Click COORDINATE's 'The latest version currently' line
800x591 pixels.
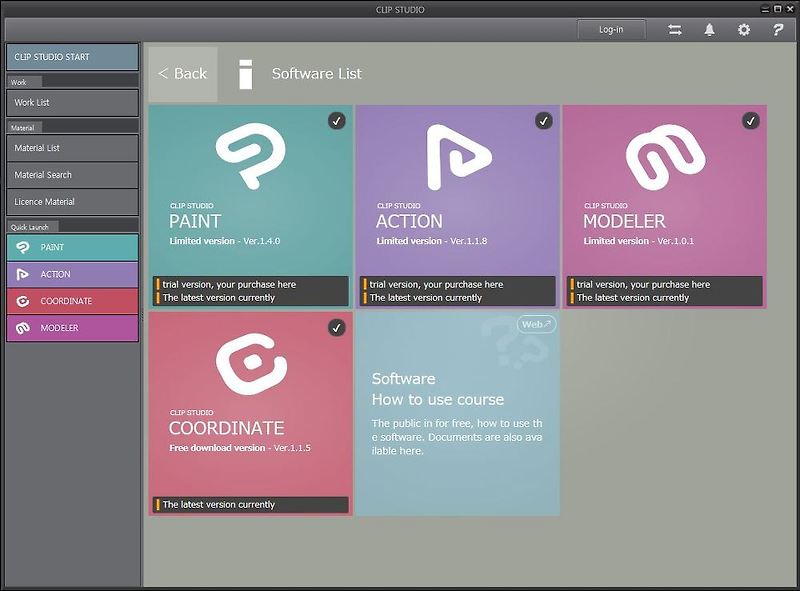click(218, 505)
